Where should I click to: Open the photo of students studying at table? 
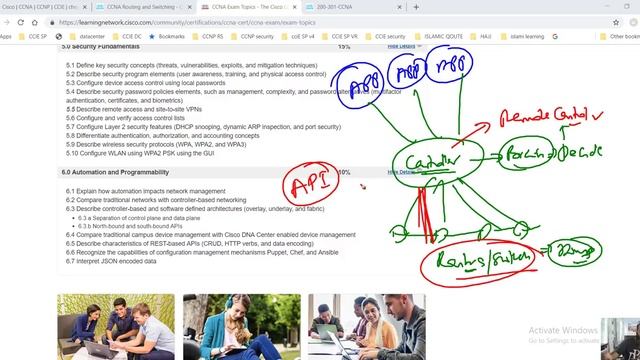coord(367,327)
